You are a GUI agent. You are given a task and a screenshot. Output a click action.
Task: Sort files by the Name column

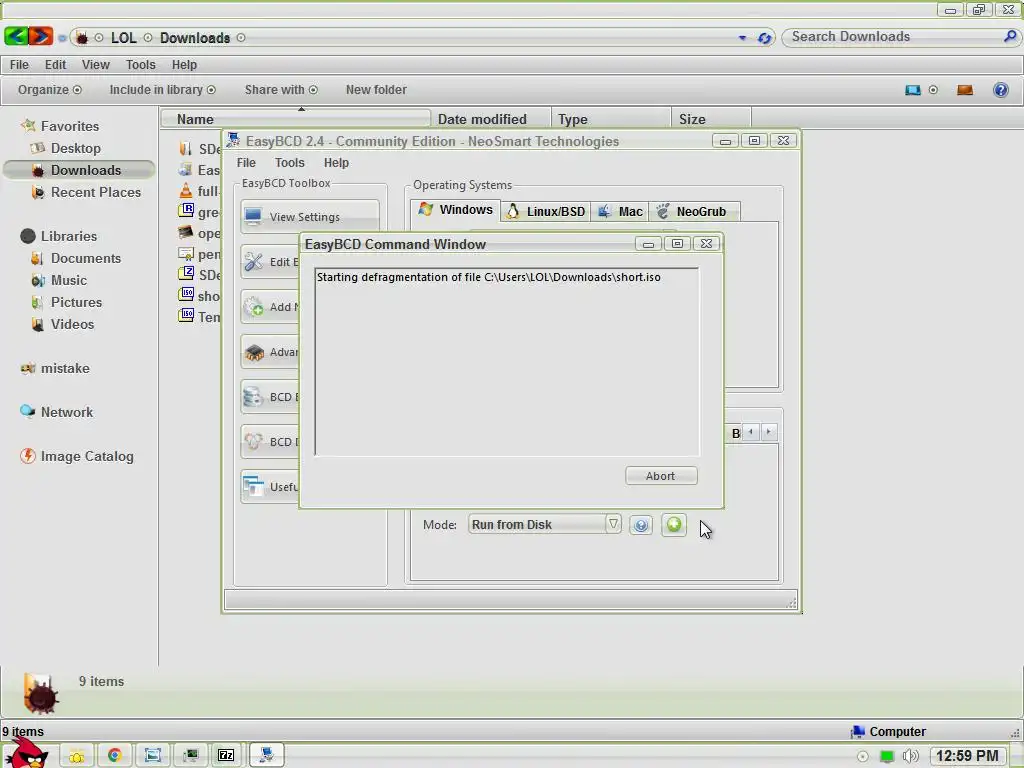(295, 119)
